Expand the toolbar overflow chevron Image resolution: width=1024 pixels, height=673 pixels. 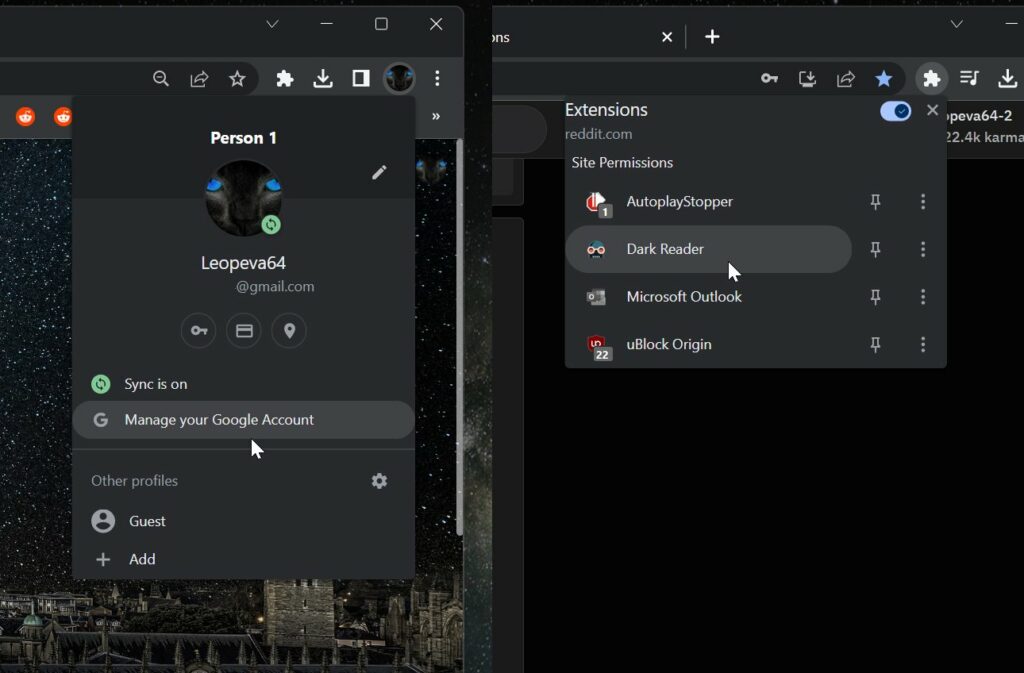(x=436, y=116)
